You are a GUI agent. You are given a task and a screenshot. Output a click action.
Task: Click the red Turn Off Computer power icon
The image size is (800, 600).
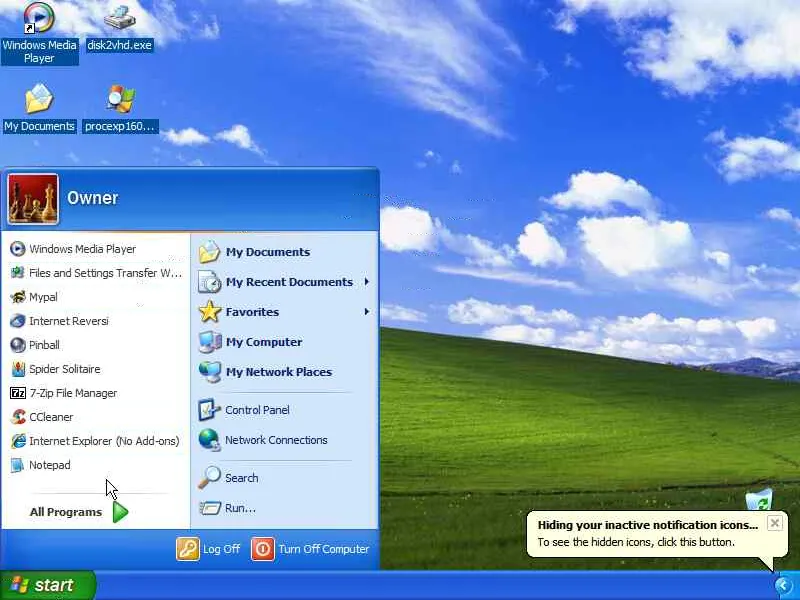coord(263,549)
